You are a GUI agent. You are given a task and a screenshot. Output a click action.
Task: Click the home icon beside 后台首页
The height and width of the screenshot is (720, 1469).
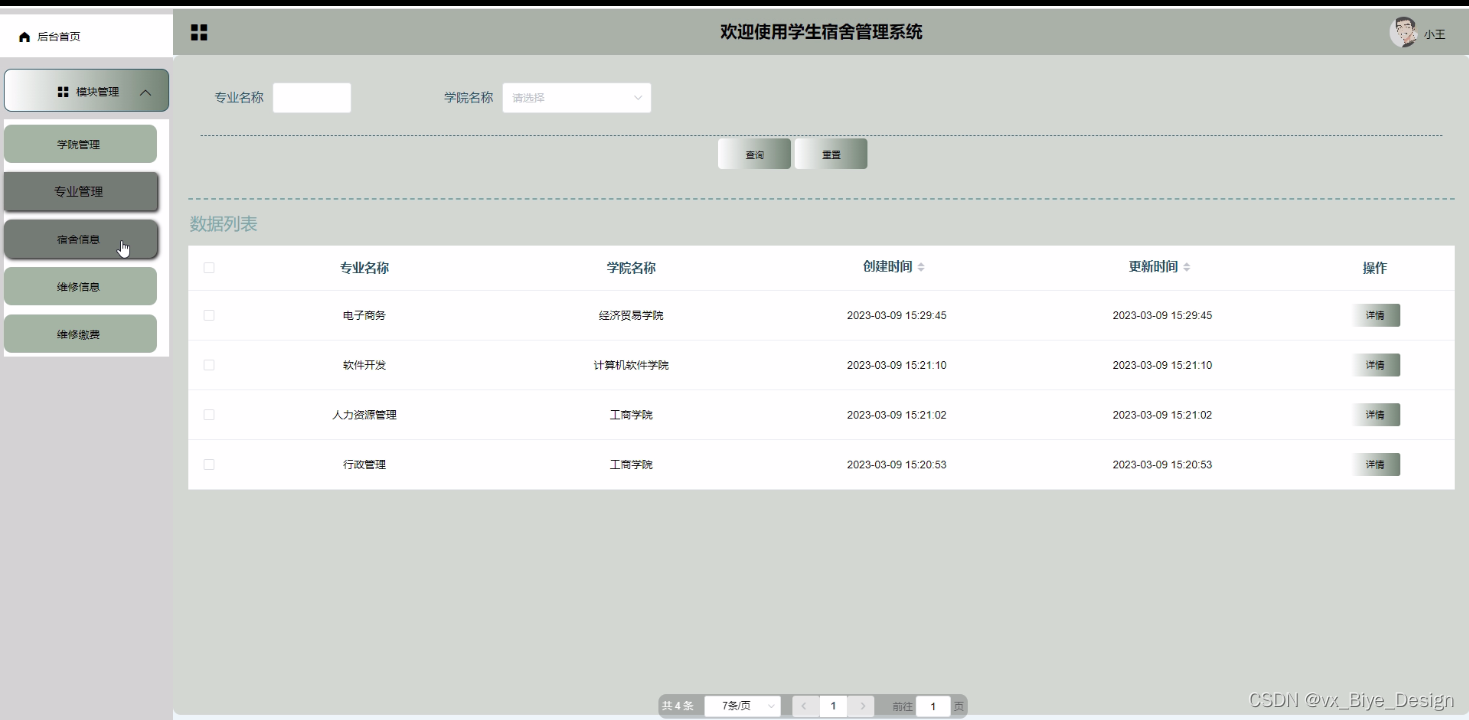pyautogui.click(x=25, y=37)
